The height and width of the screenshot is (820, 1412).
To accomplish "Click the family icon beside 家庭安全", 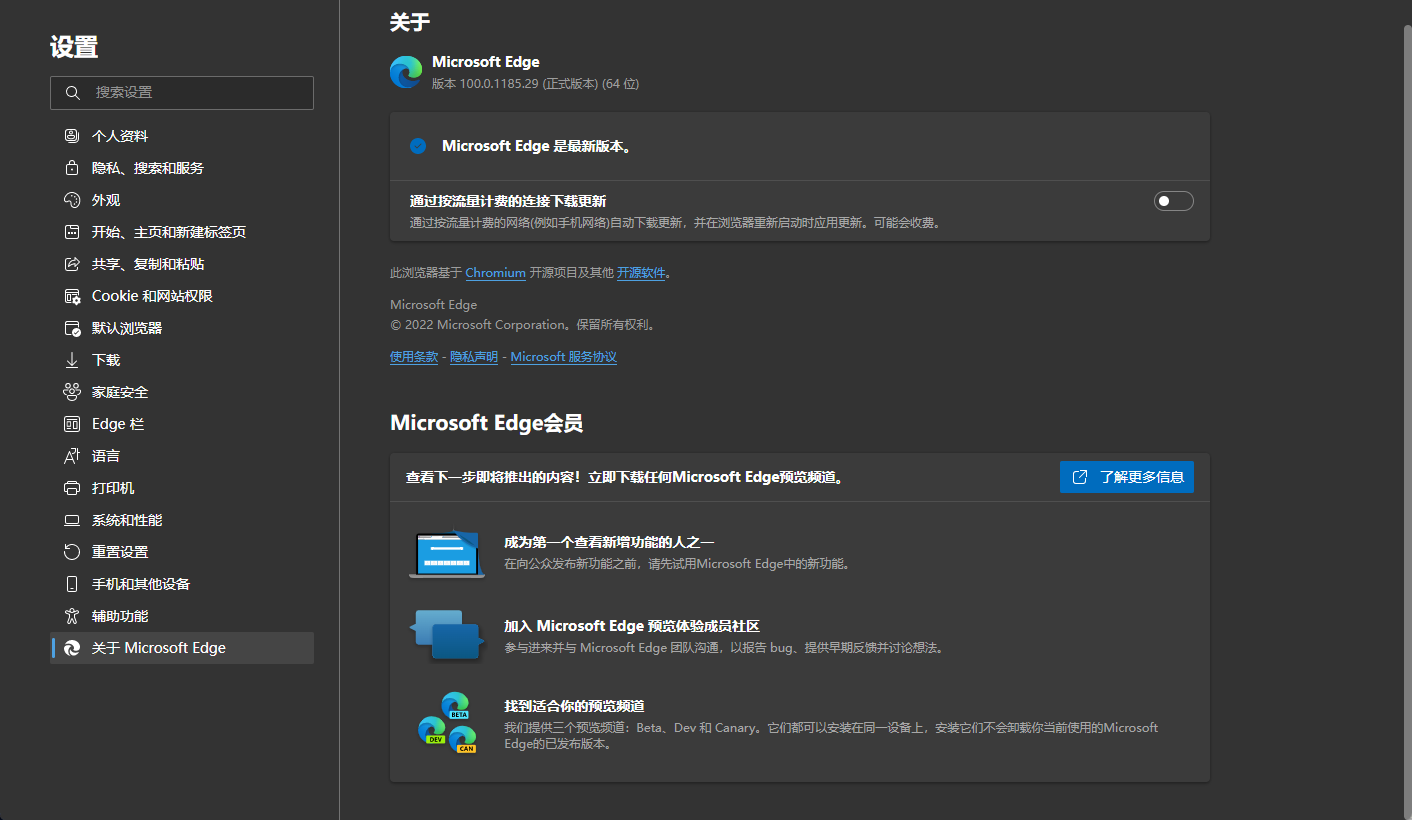I will (72, 392).
